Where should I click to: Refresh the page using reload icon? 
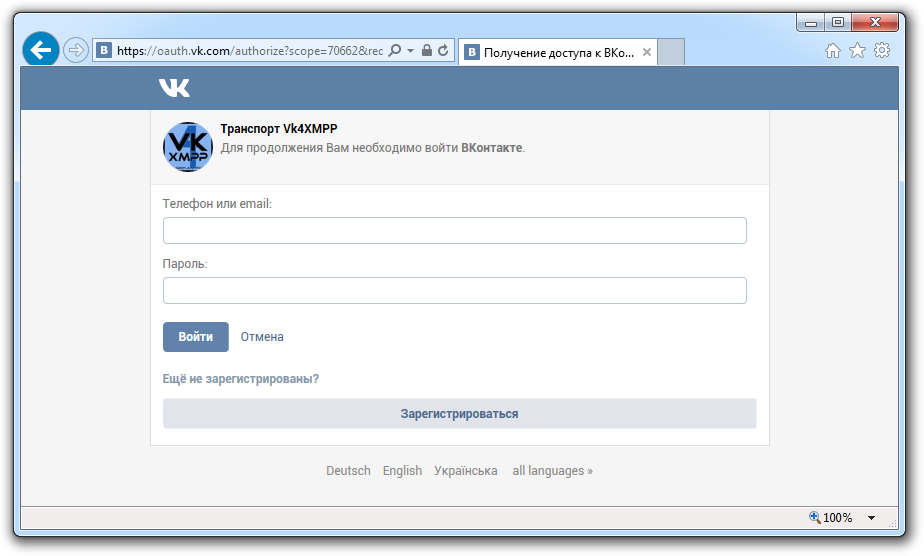(x=443, y=50)
